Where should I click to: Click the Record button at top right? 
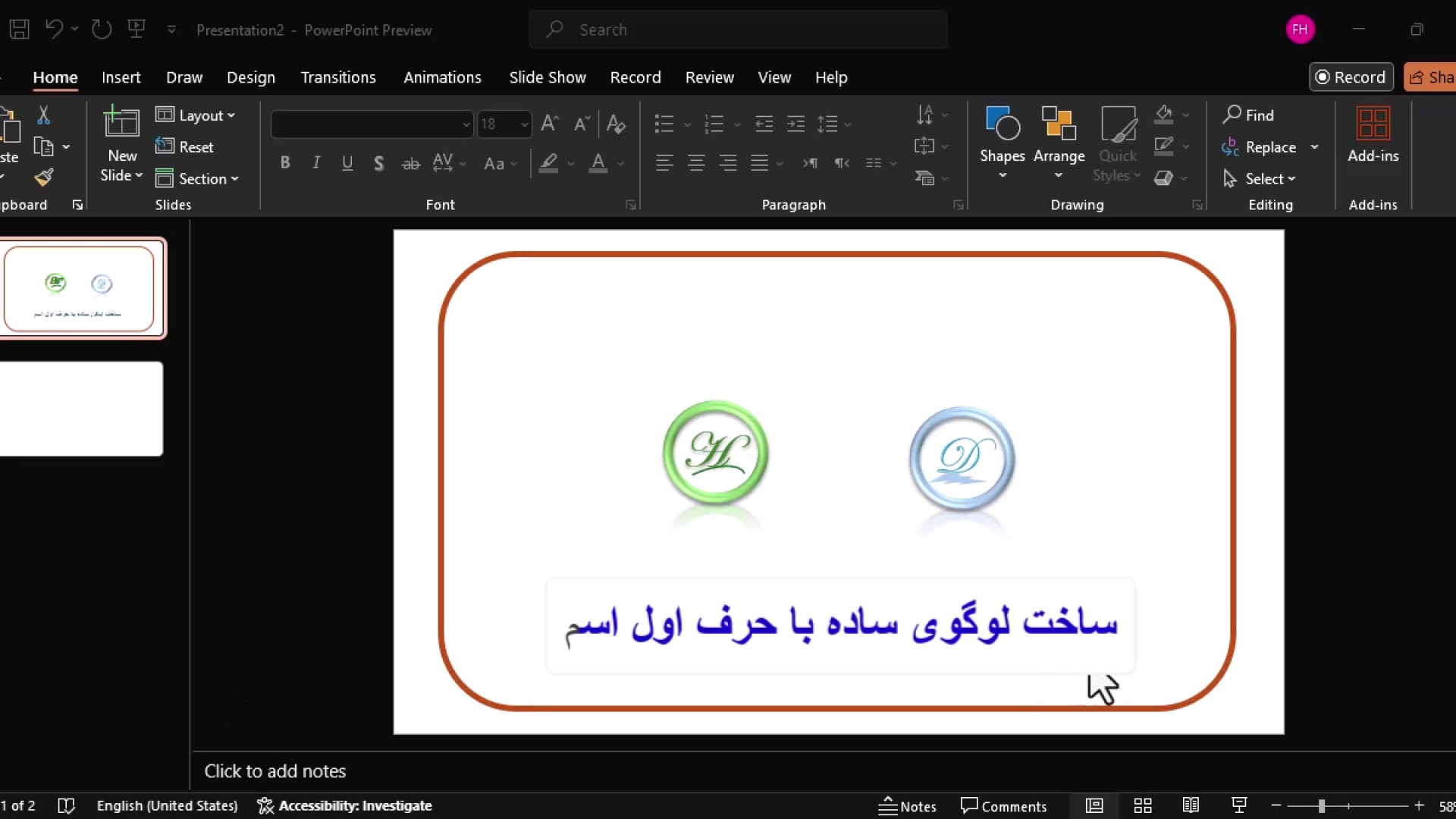click(x=1351, y=77)
